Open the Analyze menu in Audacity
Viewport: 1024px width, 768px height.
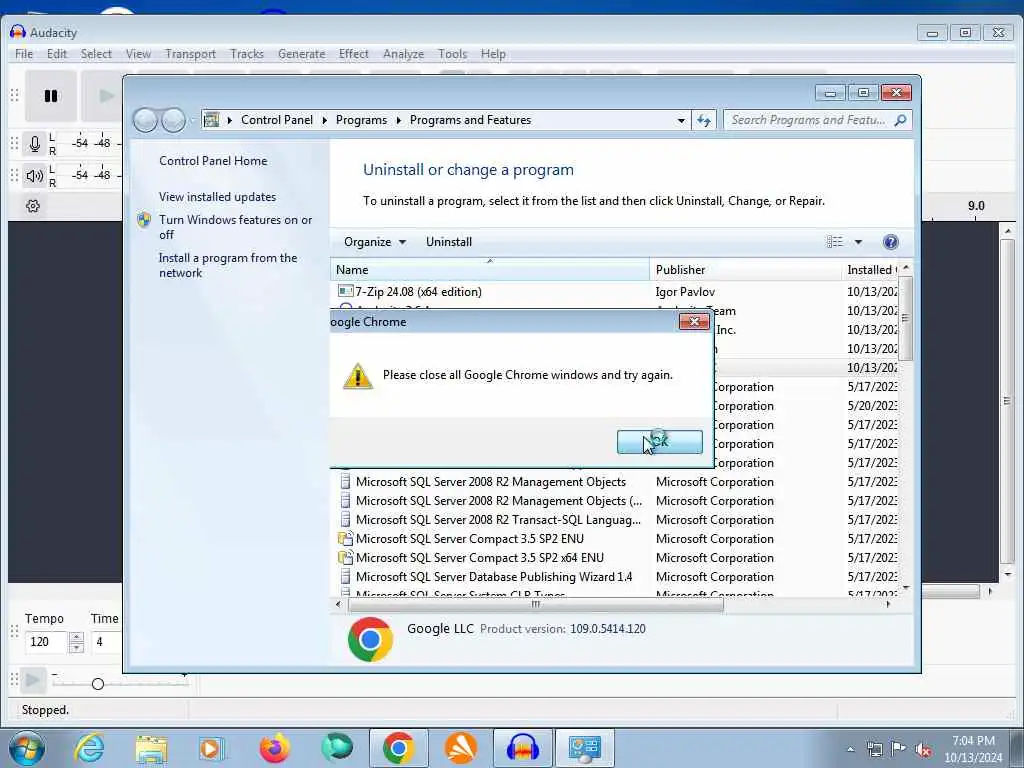[x=403, y=54]
